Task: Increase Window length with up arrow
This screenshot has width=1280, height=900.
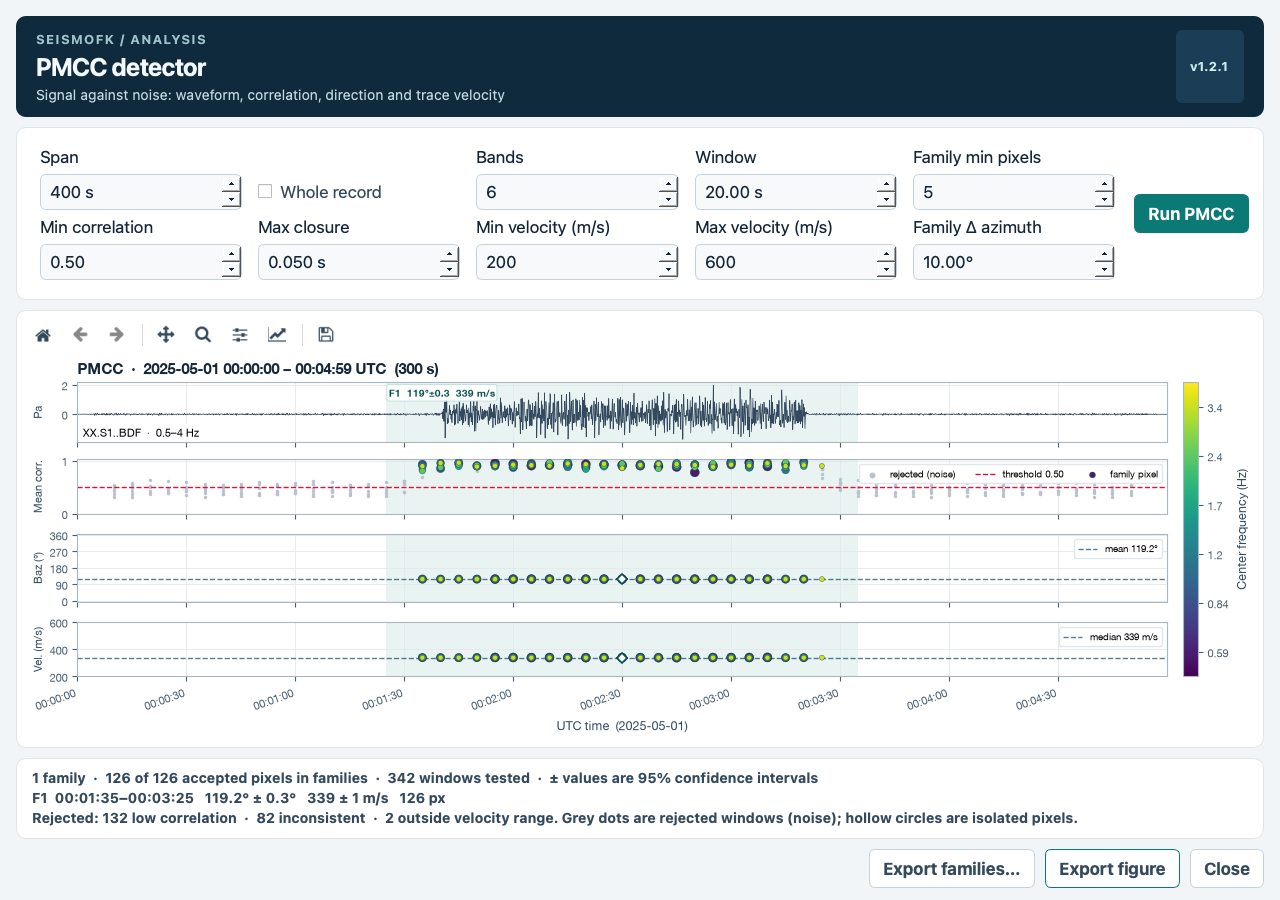Action: click(885, 184)
